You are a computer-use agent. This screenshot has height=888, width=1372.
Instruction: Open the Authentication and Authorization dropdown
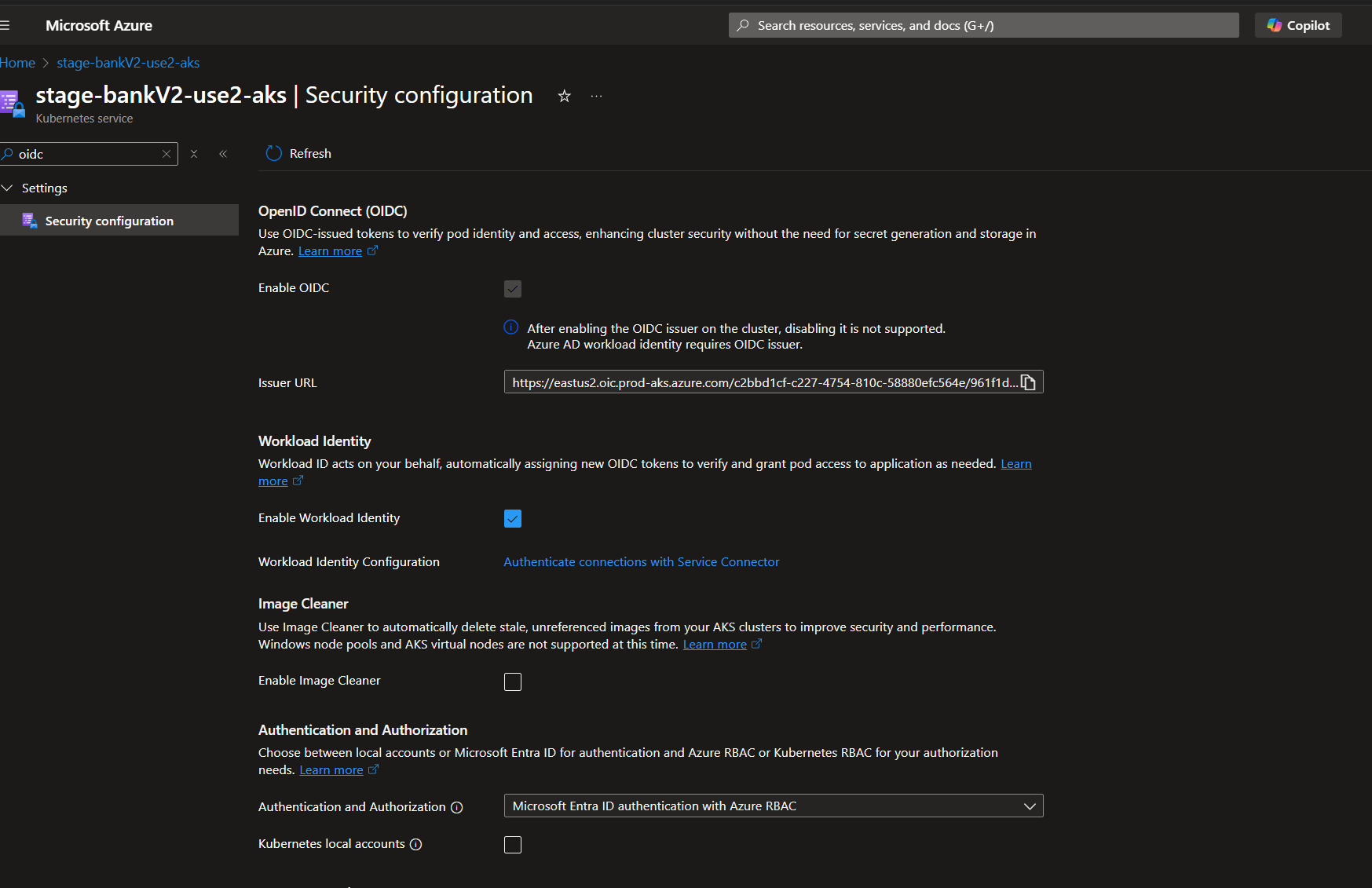pos(773,806)
